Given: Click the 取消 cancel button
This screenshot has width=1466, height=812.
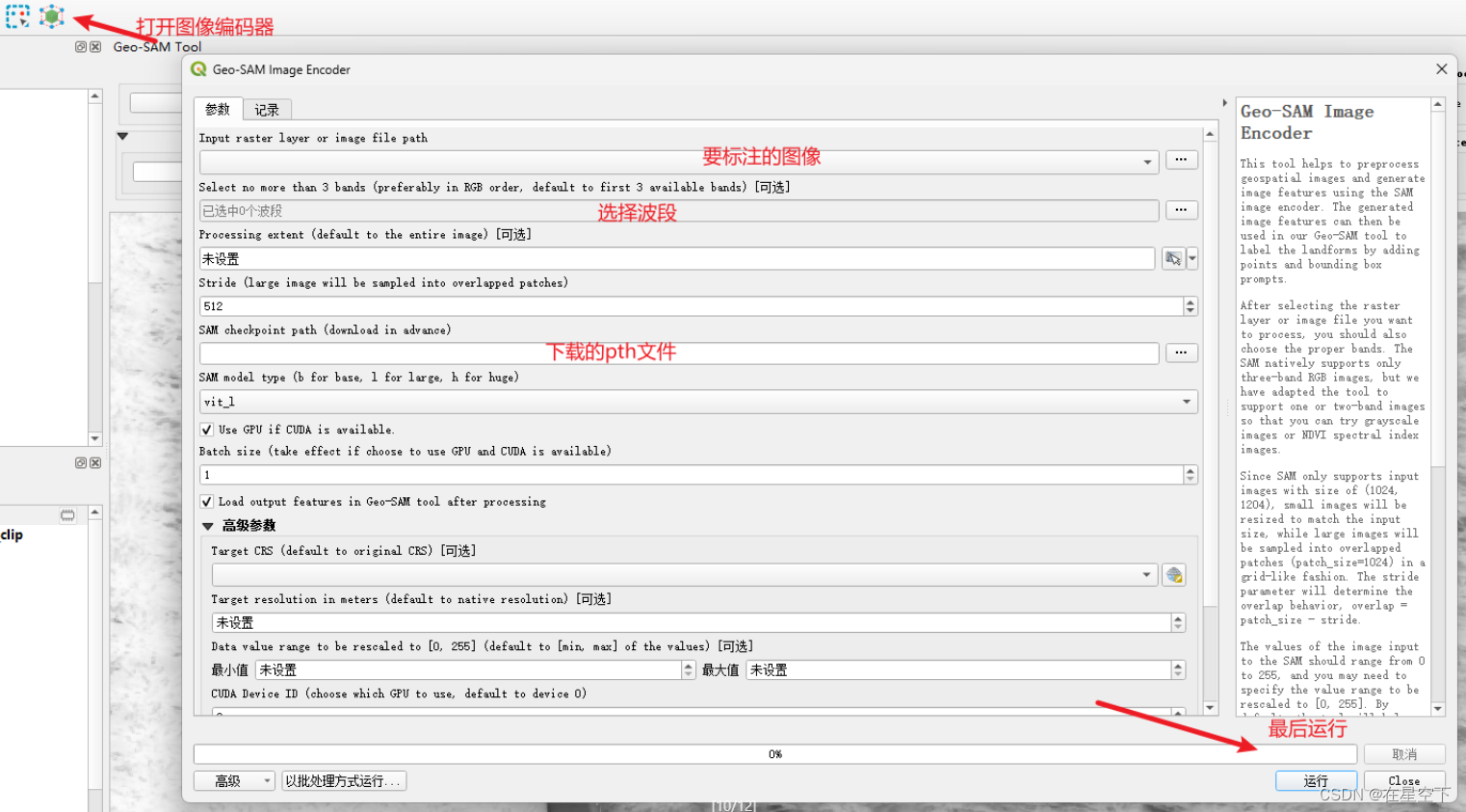Looking at the screenshot, I should [x=1404, y=754].
